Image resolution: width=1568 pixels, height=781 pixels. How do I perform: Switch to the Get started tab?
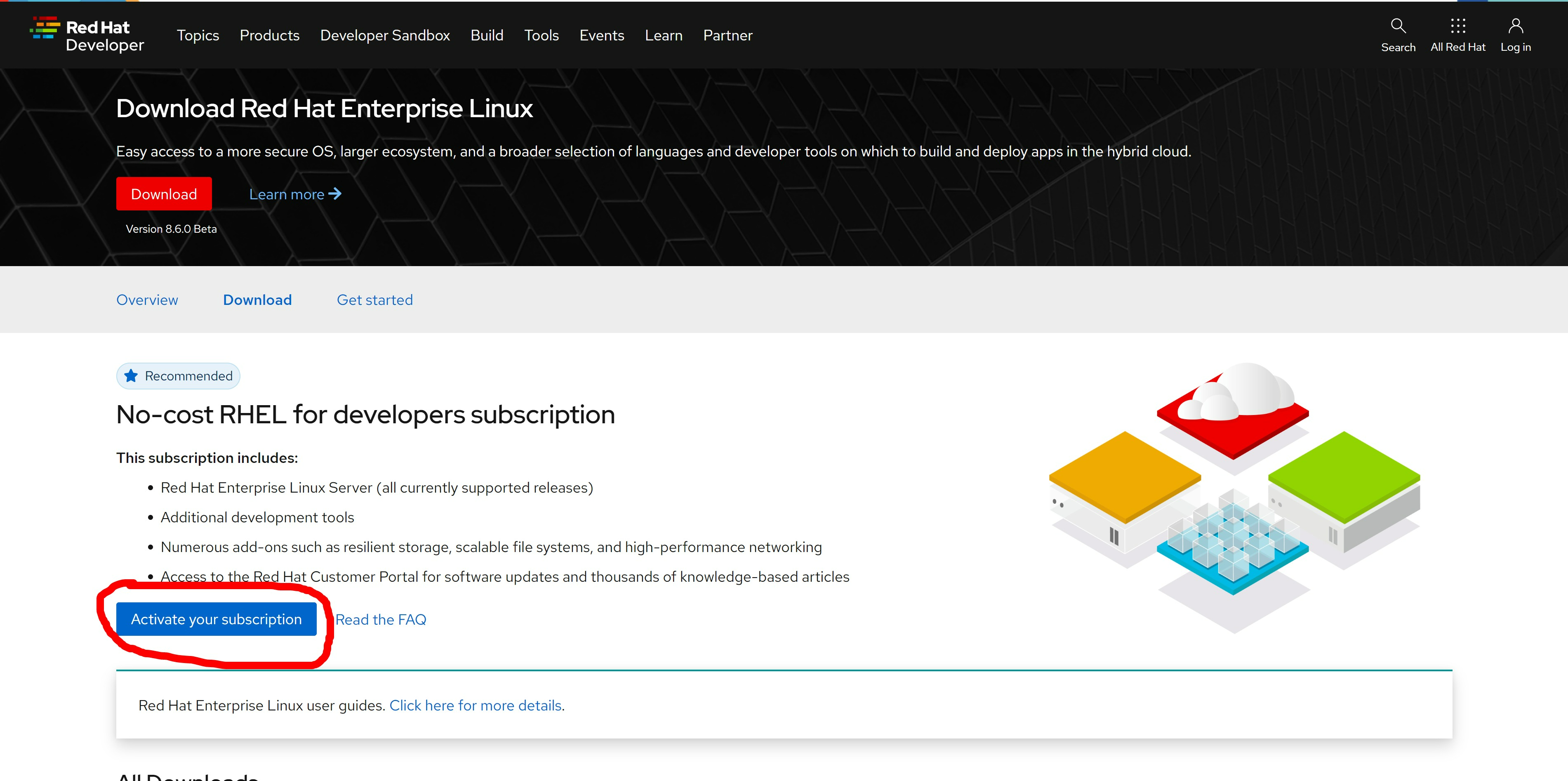(x=374, y=300)
